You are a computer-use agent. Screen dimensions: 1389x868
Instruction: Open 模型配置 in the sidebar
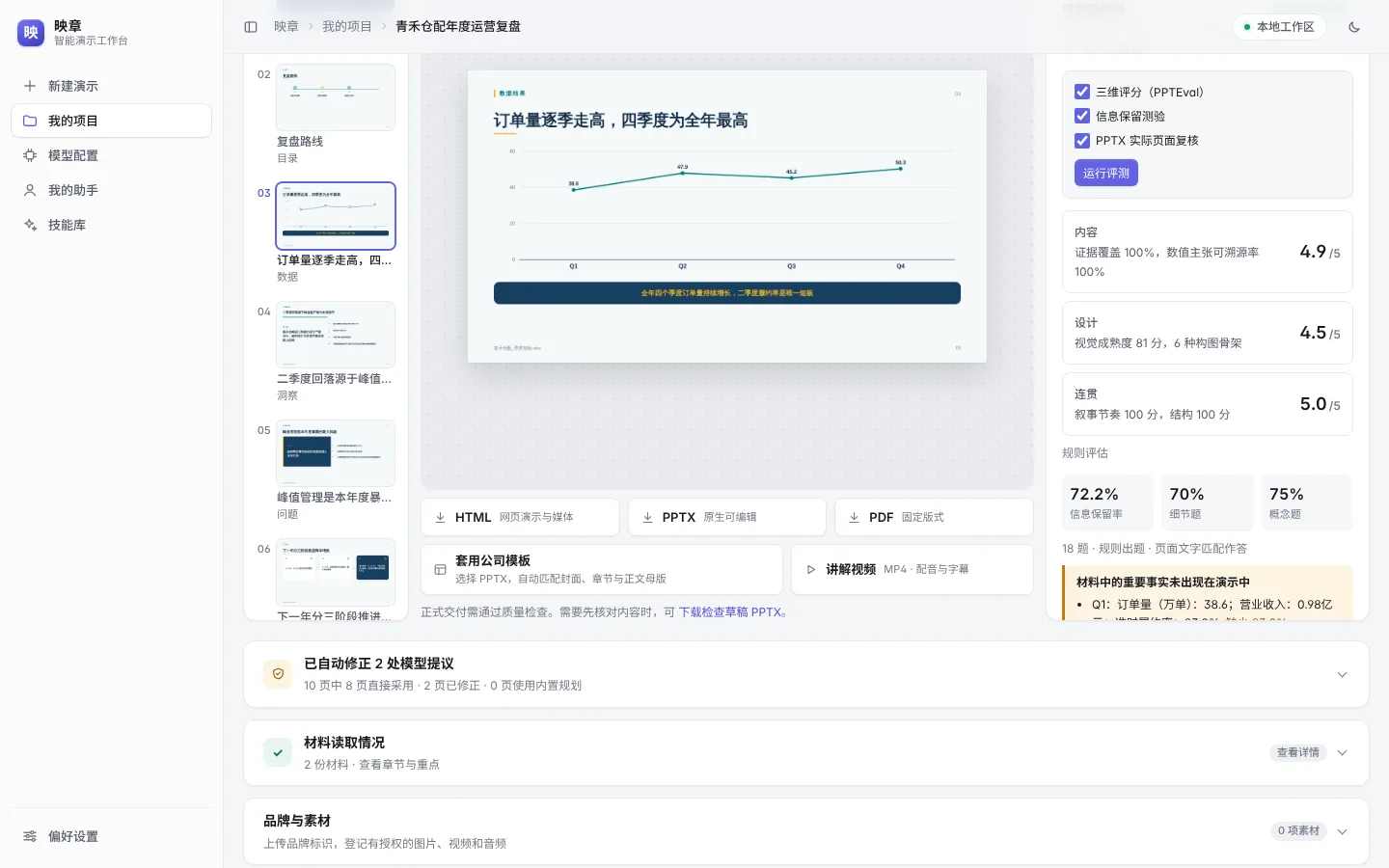coord(111,155)
